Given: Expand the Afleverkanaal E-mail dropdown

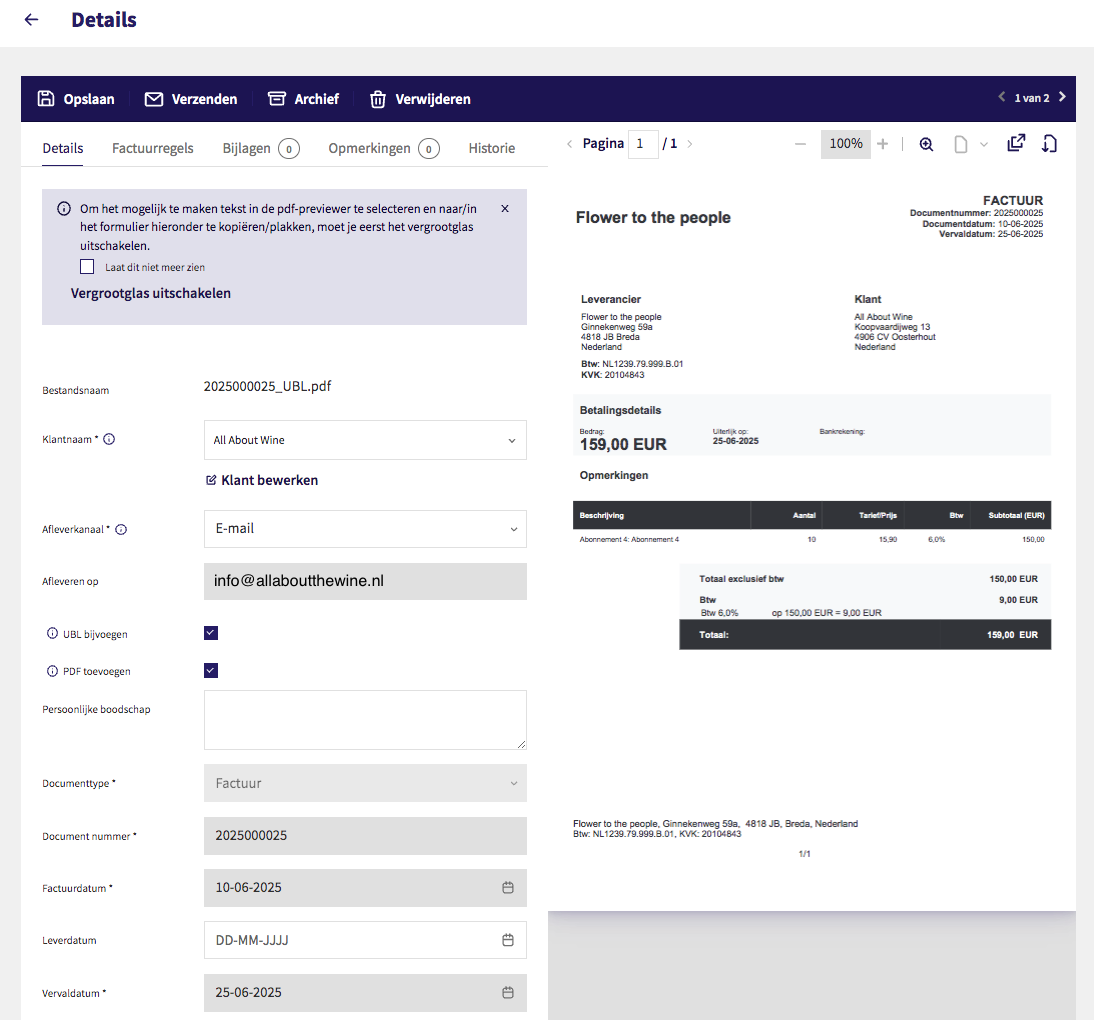Looking at the screenshot, I should 365,529.
